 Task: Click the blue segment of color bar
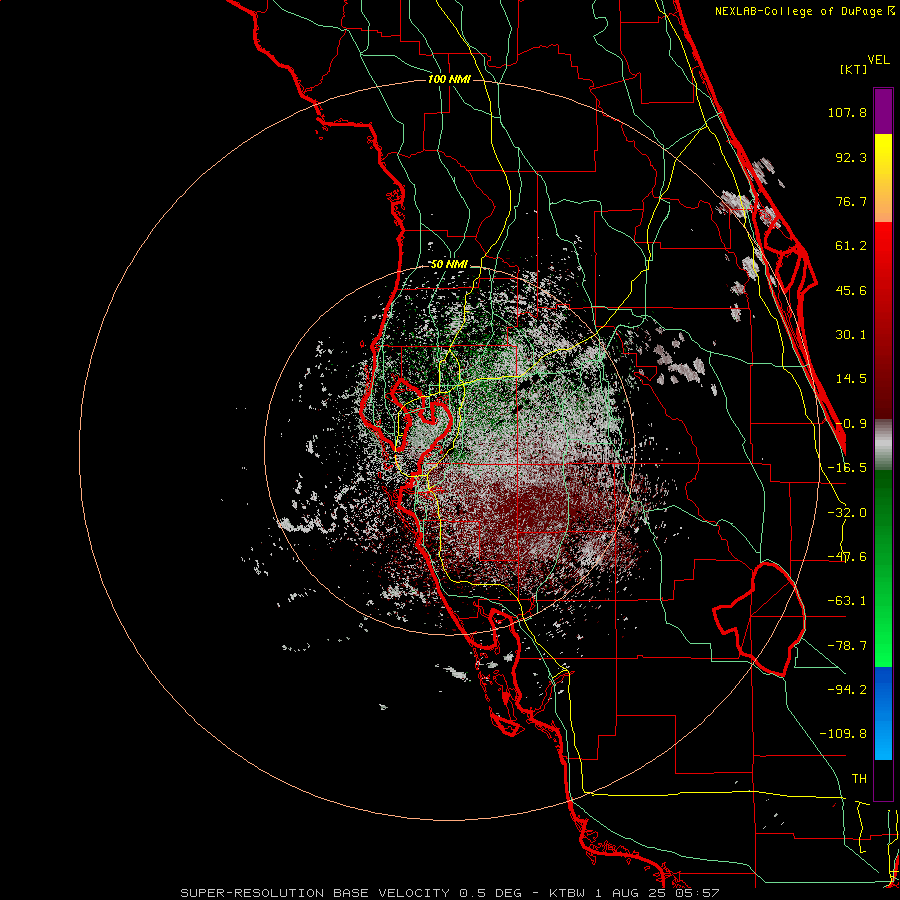[883, 713]
